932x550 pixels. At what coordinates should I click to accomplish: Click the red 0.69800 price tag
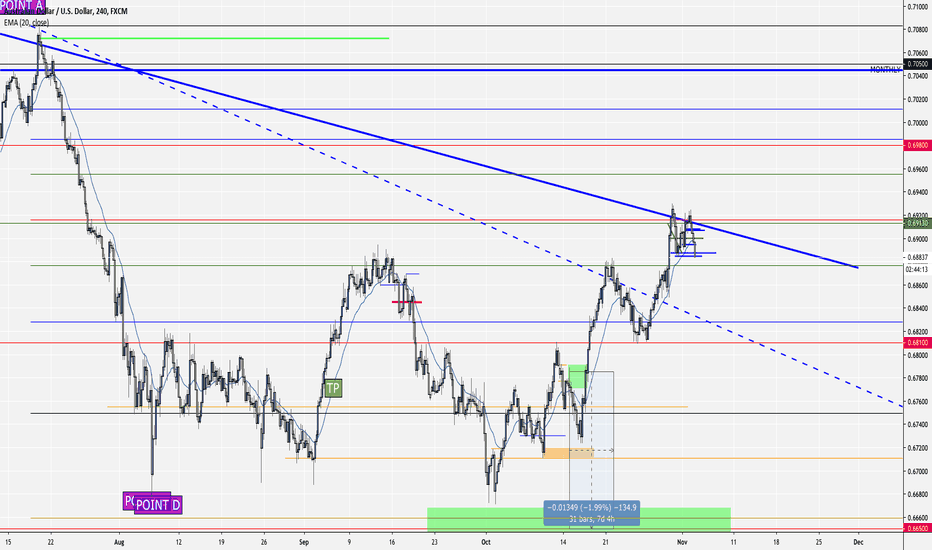(918, 145)
